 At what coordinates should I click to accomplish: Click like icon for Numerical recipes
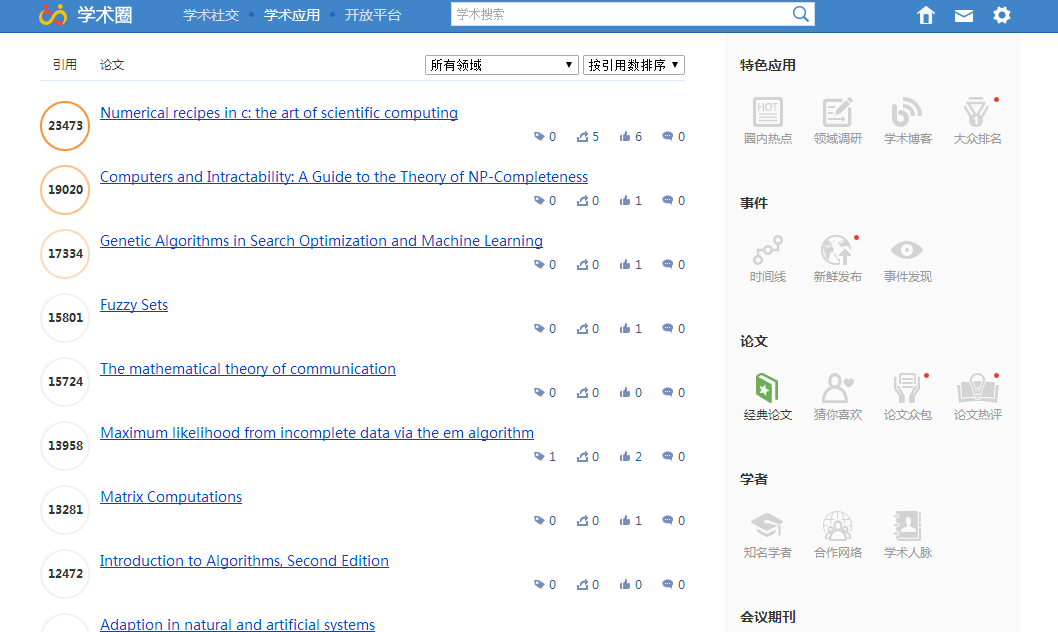(625, 136)
